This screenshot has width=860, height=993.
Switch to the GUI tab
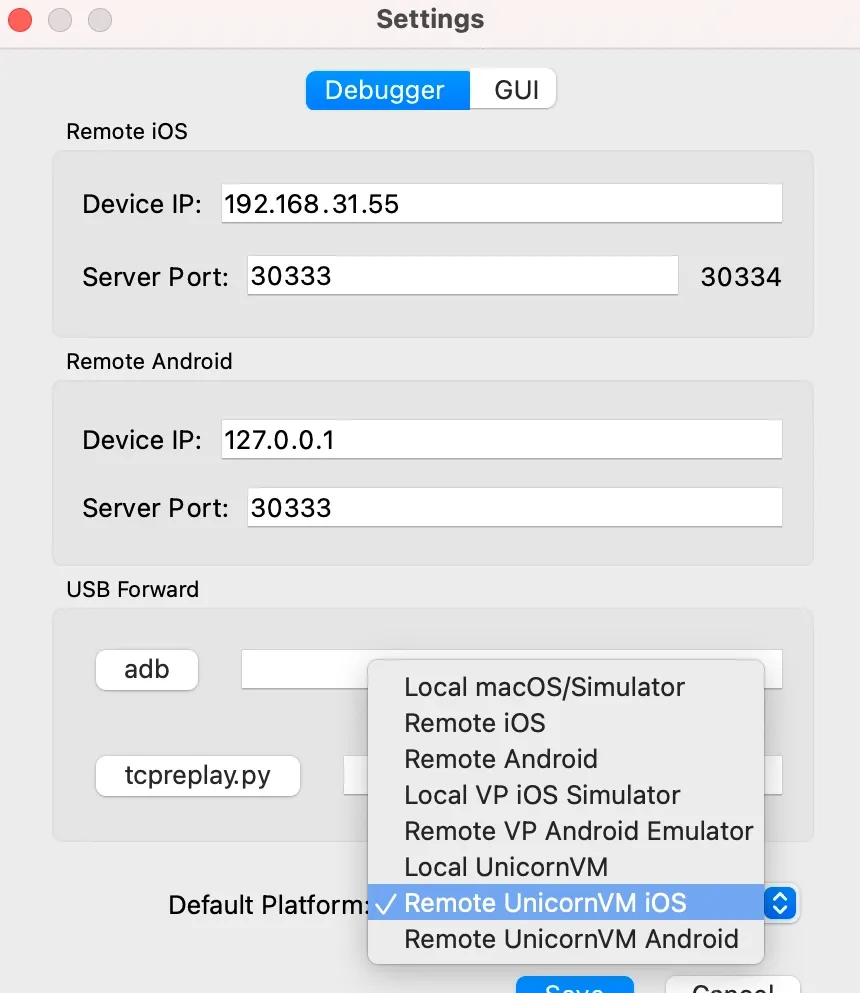[513, 90]
